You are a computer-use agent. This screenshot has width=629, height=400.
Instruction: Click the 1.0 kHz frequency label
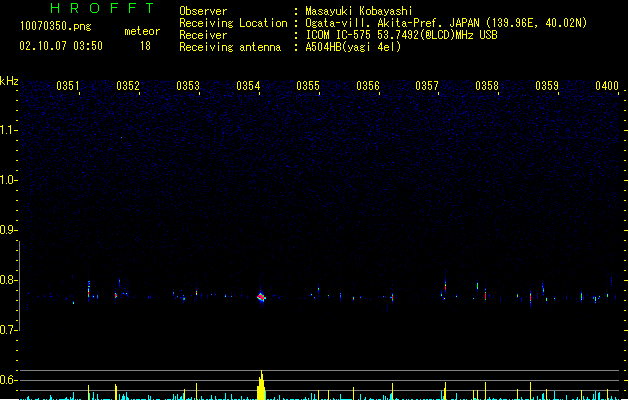click(8, 180)
